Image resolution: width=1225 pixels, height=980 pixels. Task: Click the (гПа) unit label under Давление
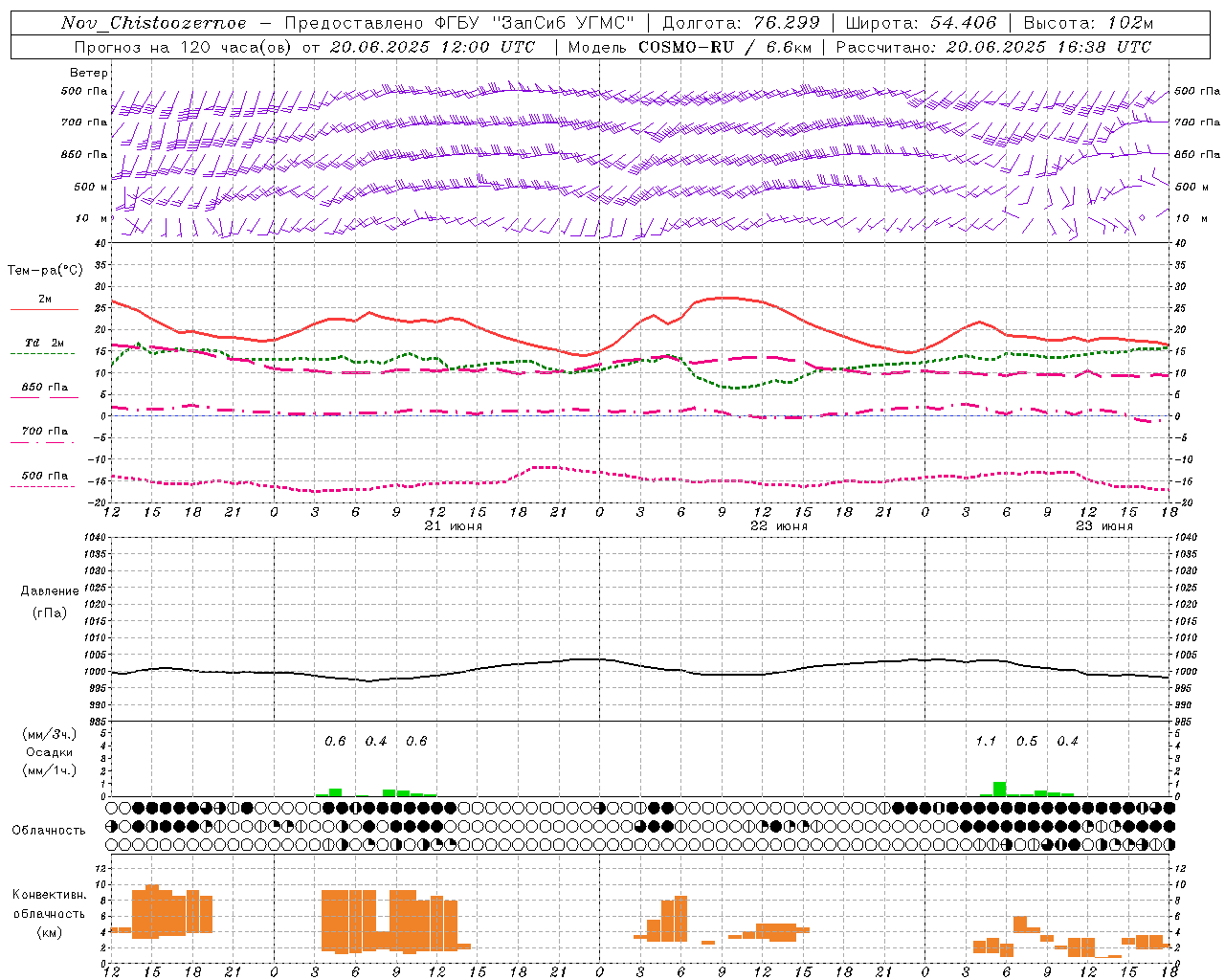click(50, 612)
